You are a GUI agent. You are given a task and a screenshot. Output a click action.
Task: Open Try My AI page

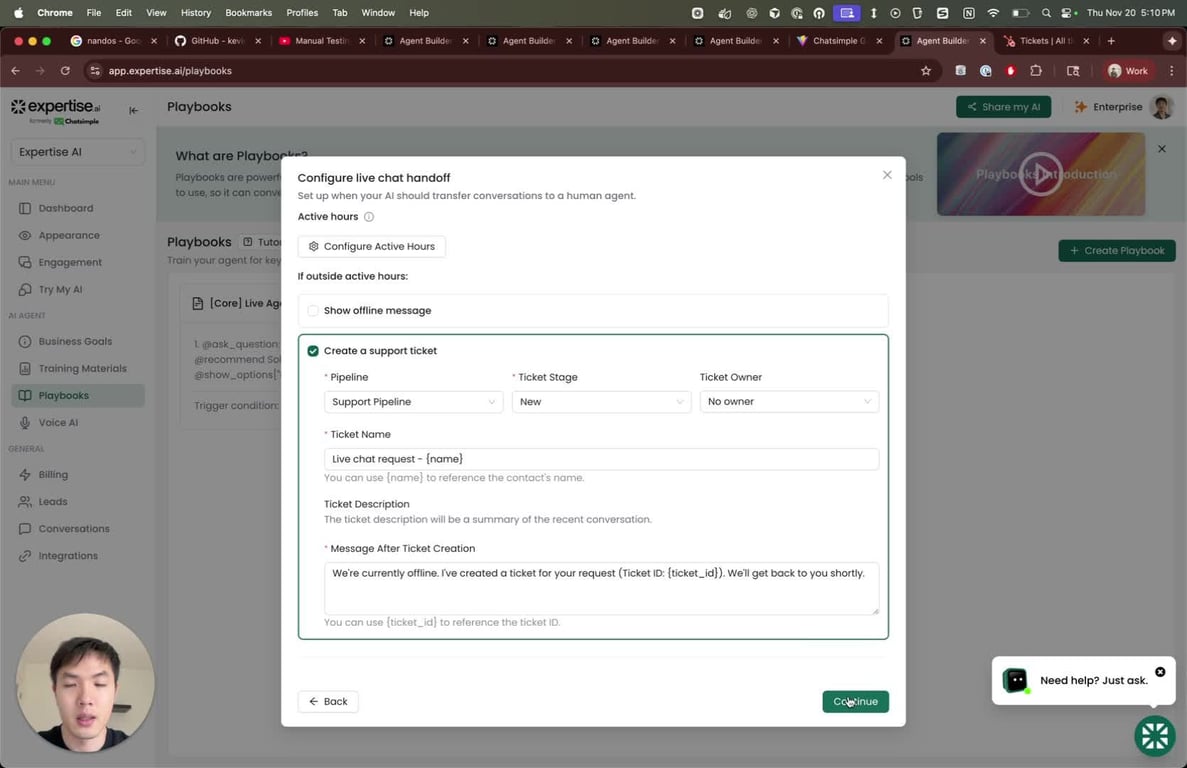[60, 289]
